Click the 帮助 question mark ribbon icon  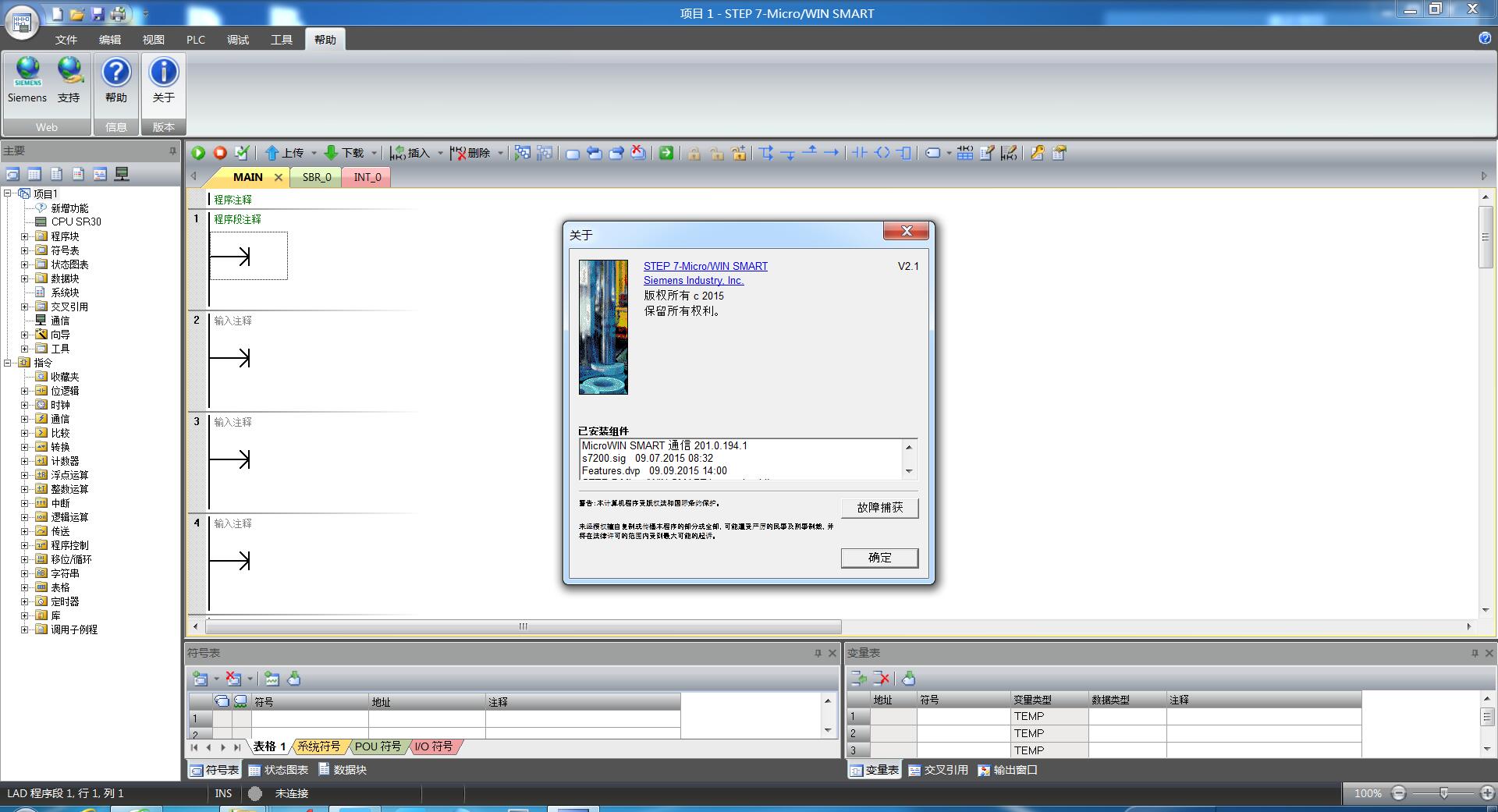pyautogui.click(x=116, y=80)
